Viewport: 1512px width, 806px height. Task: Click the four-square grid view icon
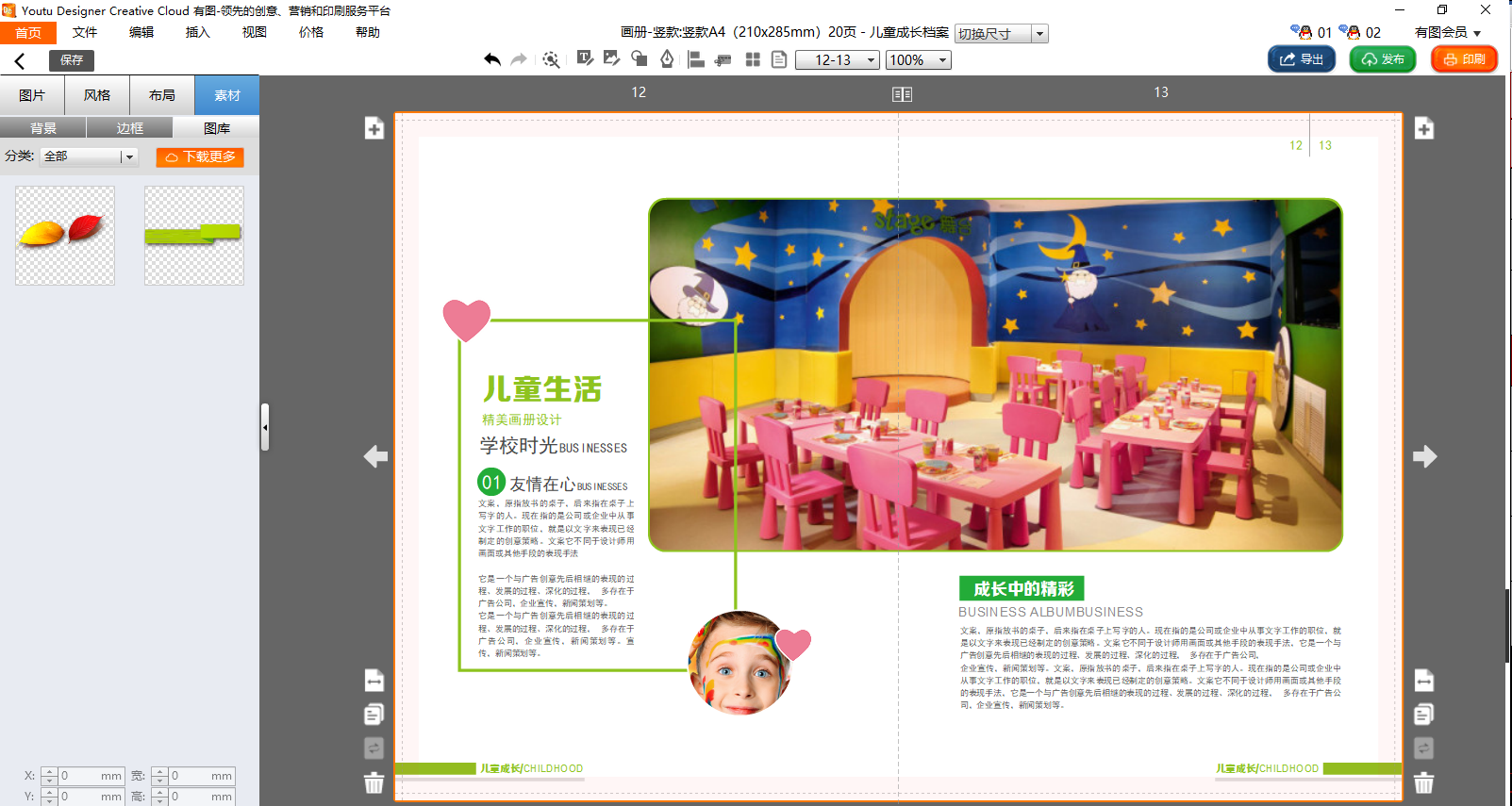coord(753,59)
